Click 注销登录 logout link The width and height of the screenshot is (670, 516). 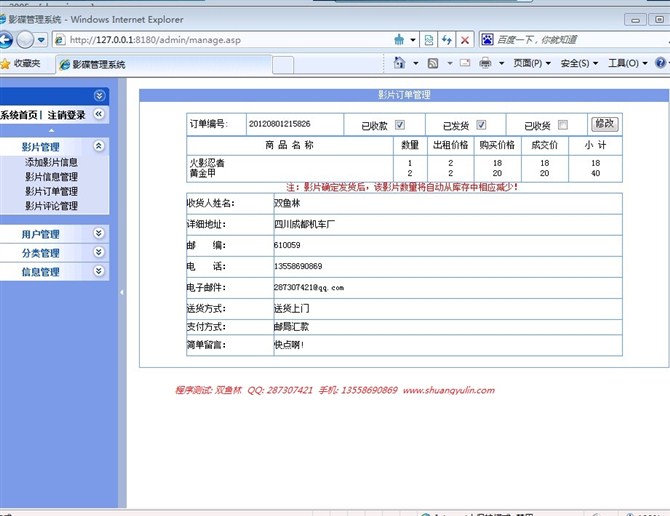click(66, 115)
